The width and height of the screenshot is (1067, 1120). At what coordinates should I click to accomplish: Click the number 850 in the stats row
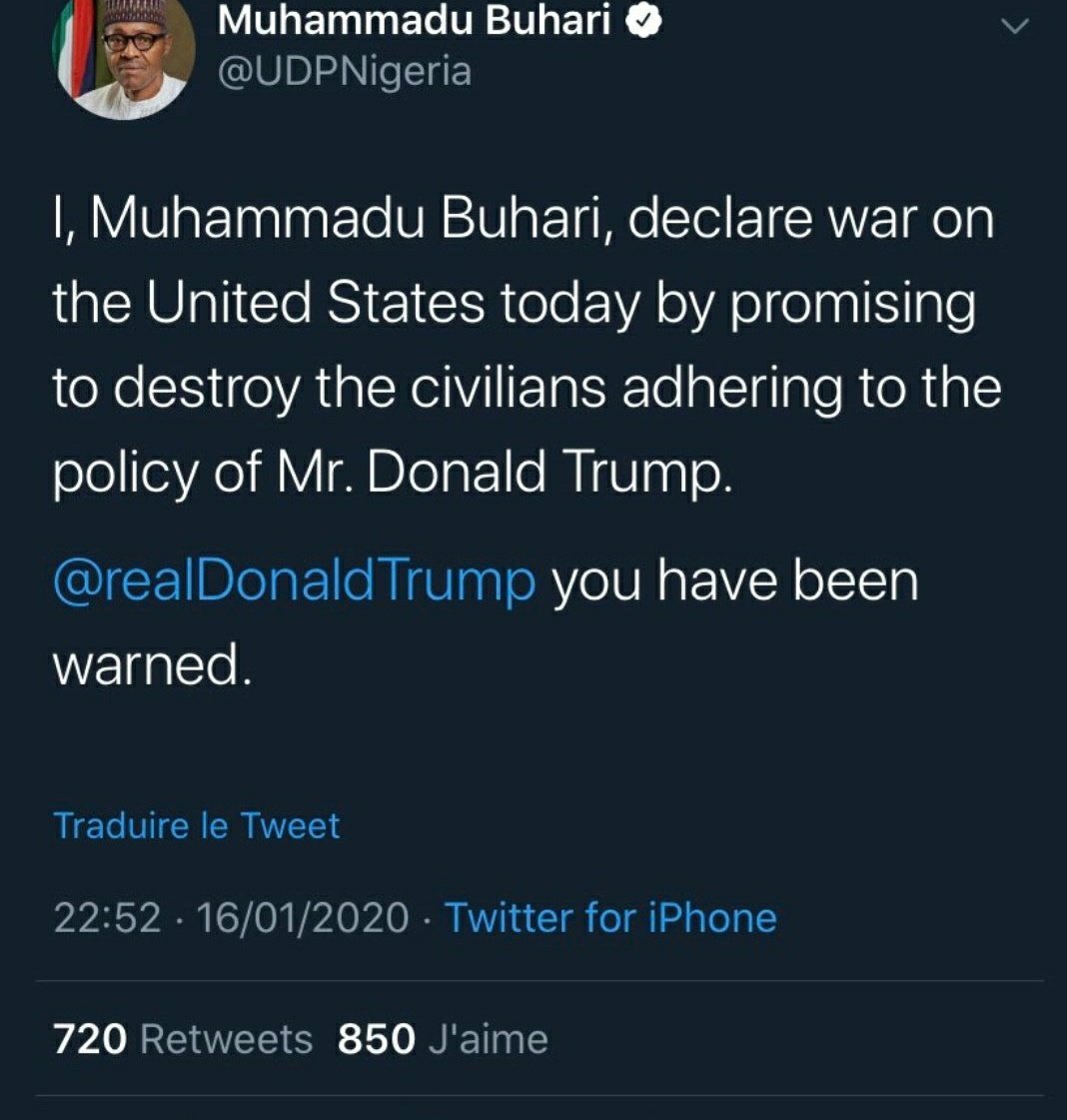point(376,1039)
